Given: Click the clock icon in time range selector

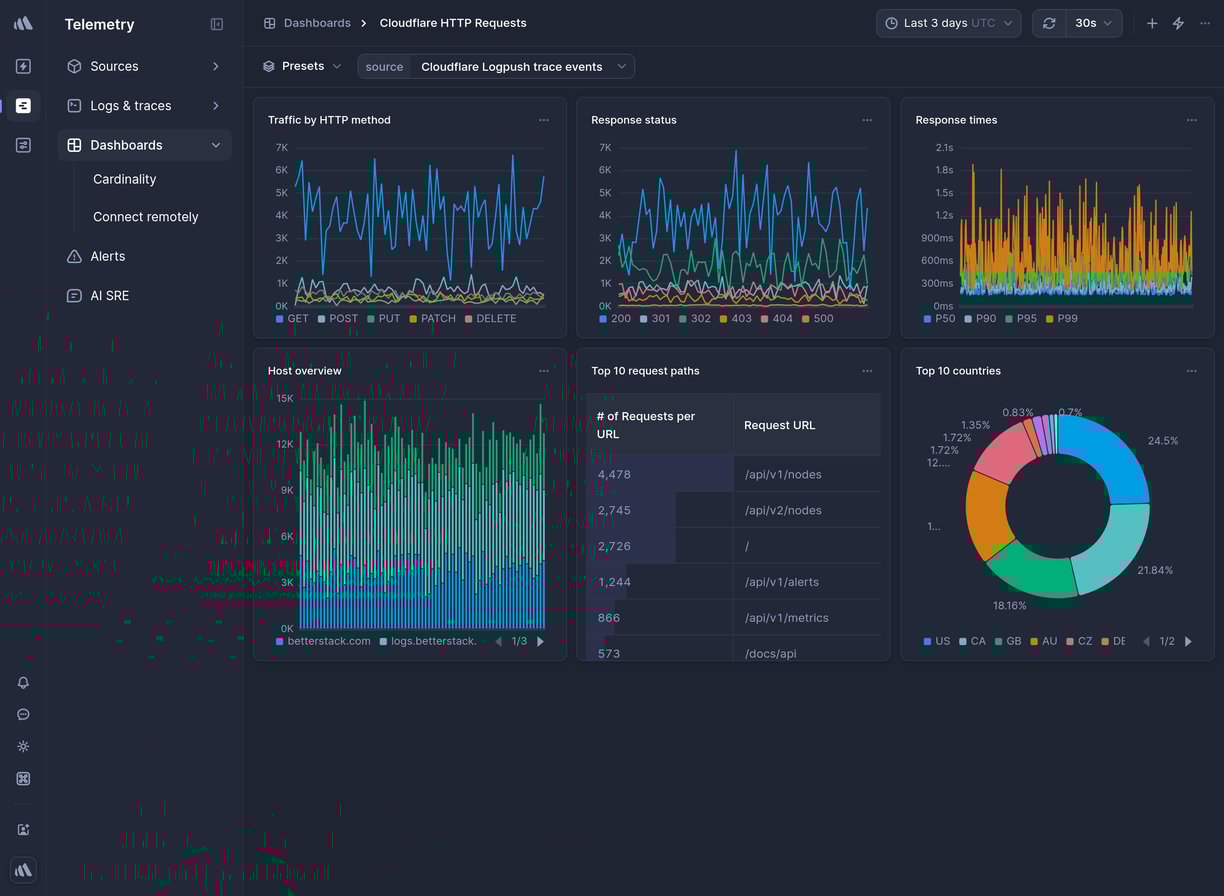Looking at the screenshot, I should click(x=891, y=23).
